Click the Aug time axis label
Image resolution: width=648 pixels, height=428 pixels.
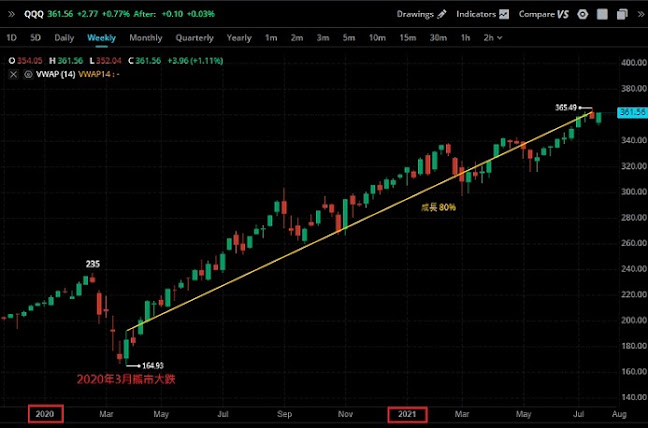[619, 414]
